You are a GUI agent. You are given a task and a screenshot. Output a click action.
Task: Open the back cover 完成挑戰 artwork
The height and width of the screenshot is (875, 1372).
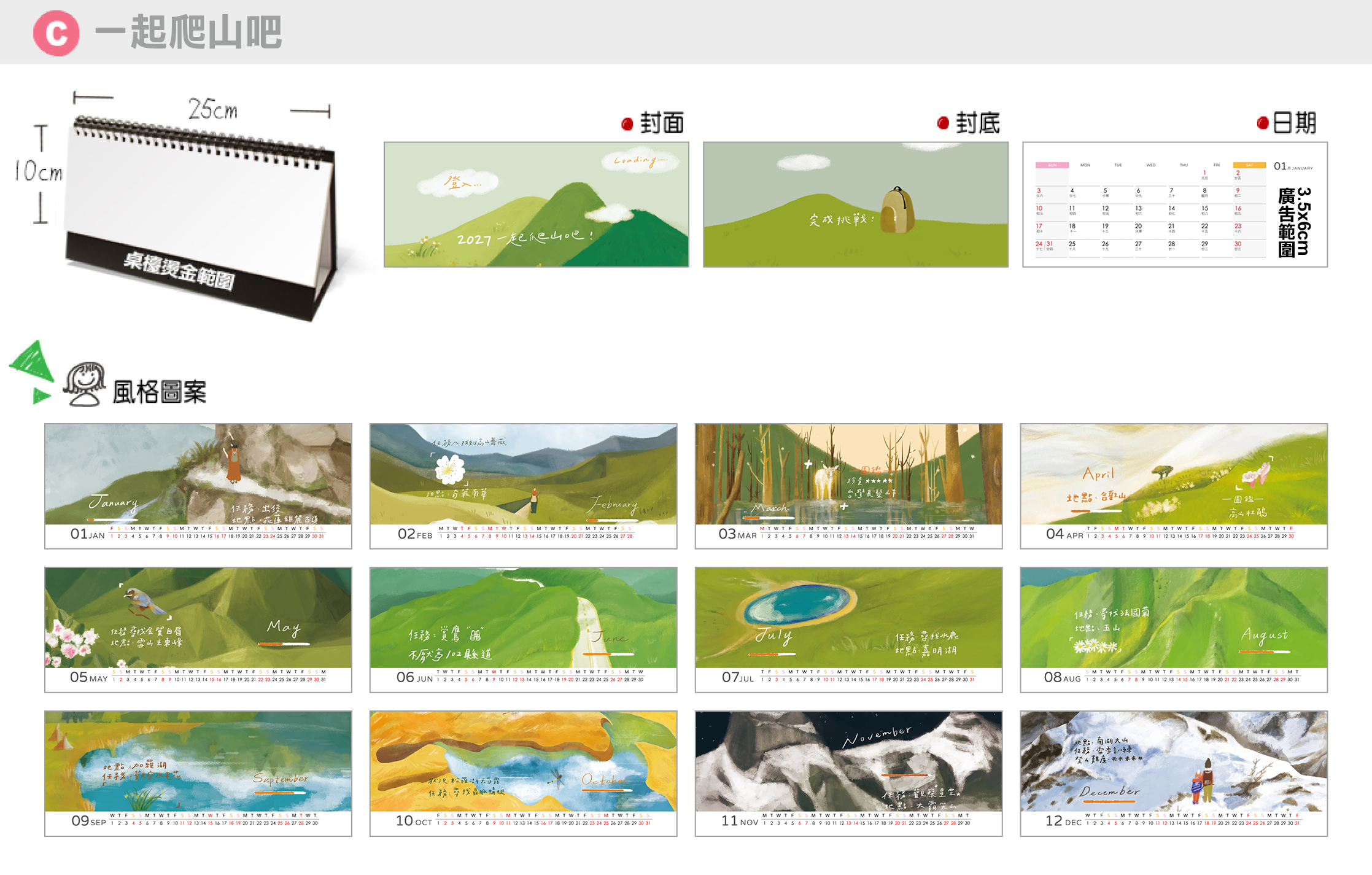[856, 204]
